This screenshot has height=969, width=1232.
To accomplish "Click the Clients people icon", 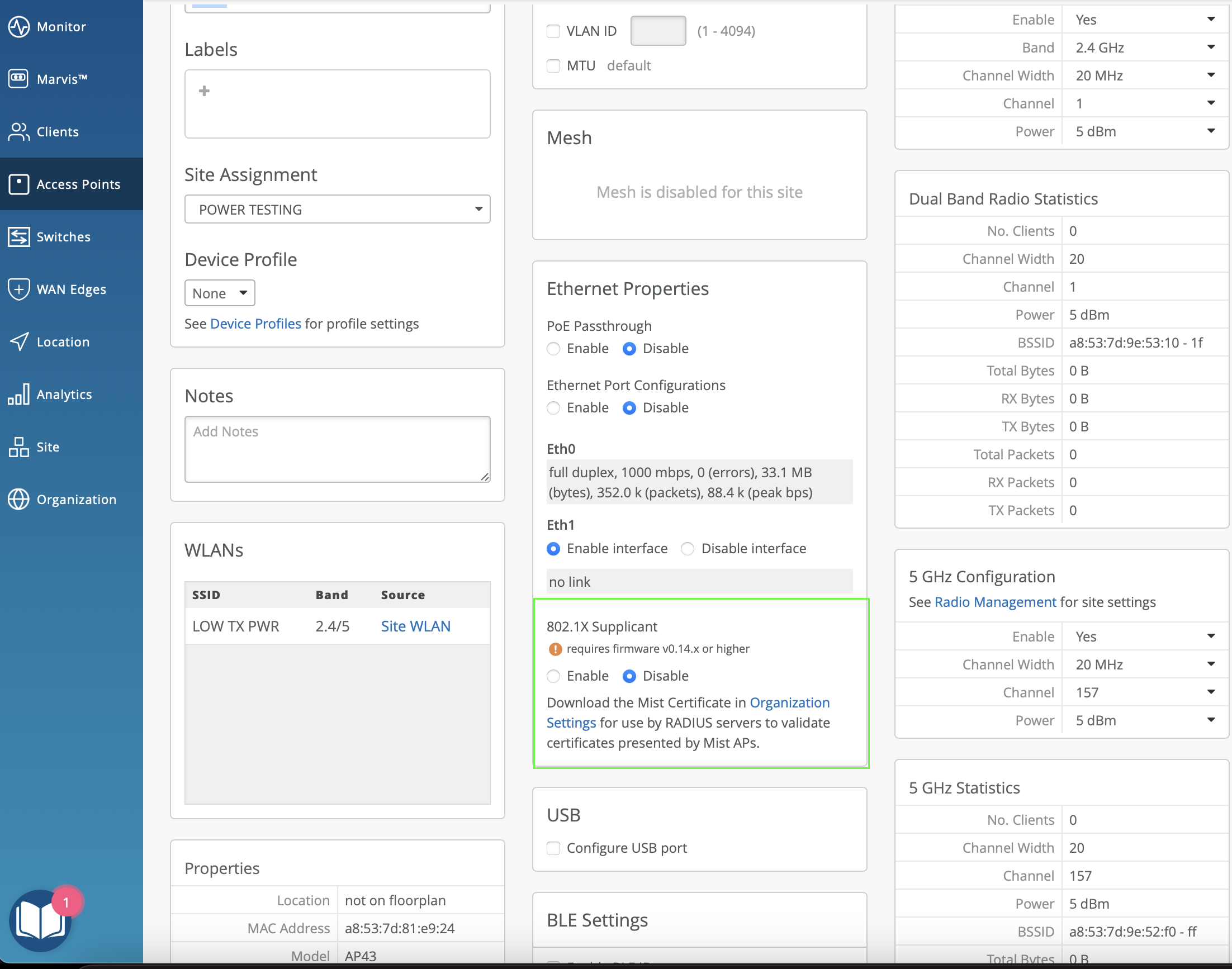I will [x=19, y=132].
